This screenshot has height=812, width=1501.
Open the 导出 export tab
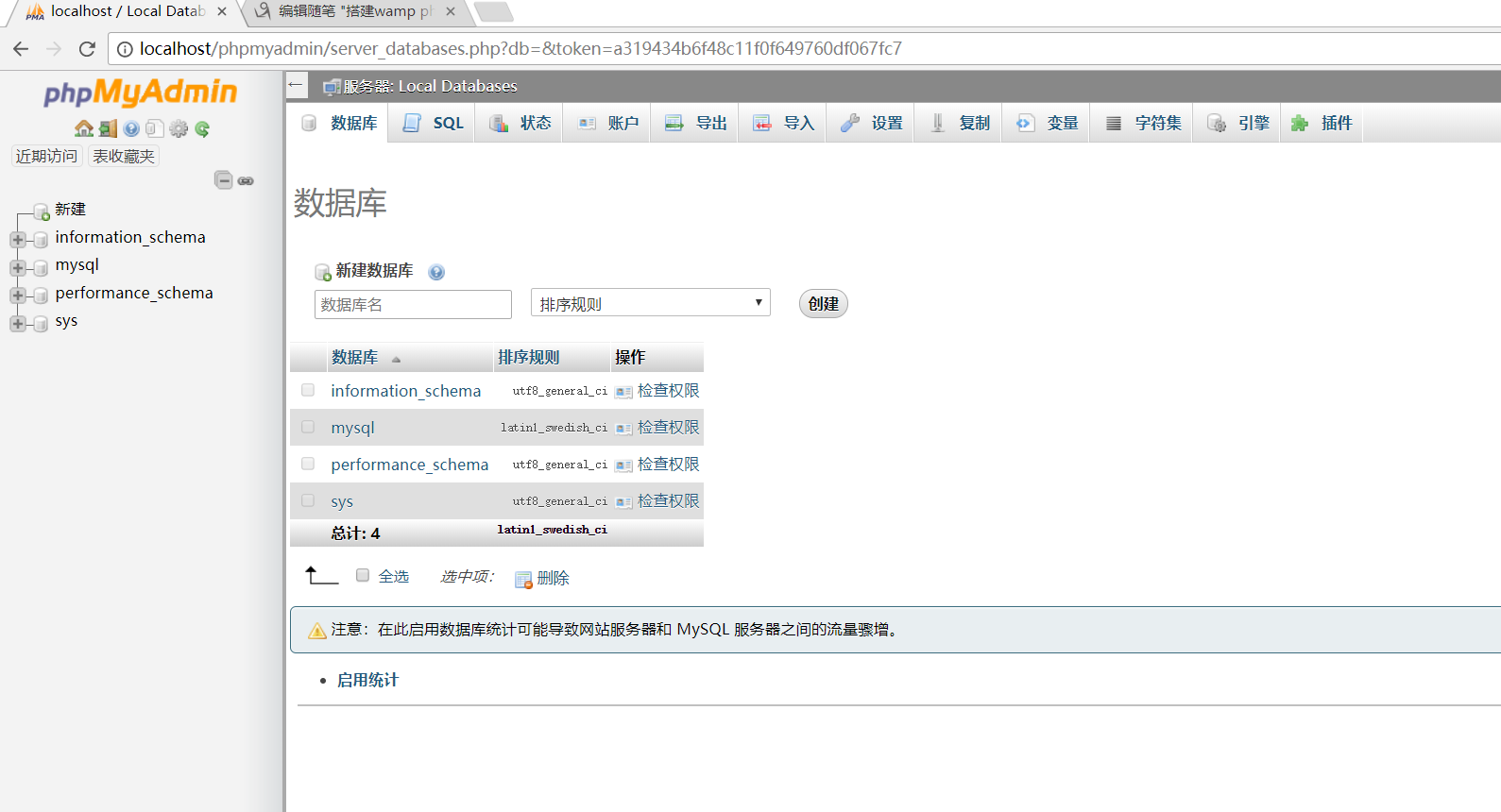695,124
